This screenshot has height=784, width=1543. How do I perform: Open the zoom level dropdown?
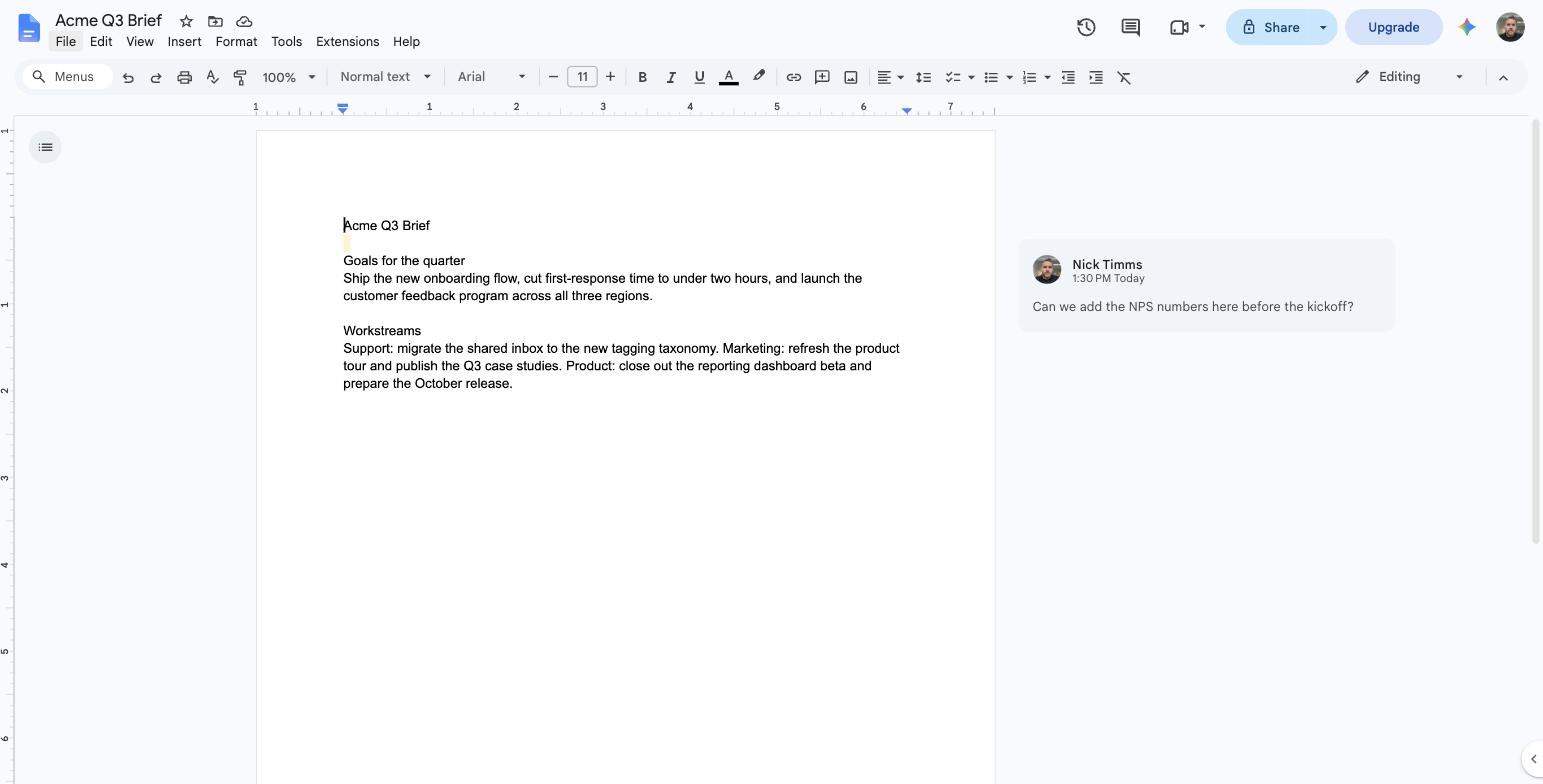coord(289,77)
